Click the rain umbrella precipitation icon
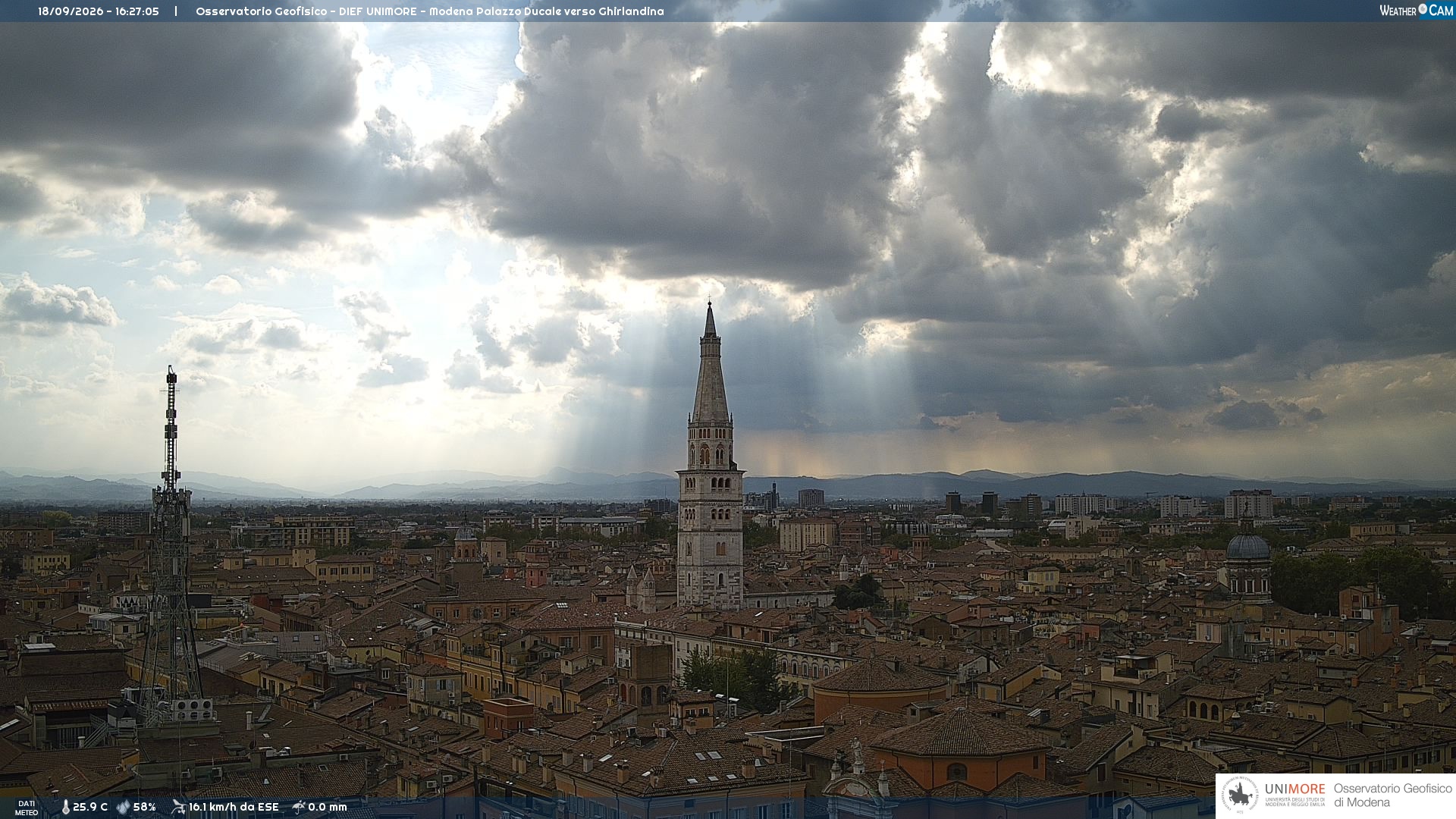Viewport: 1456px width, 819px height. tap(299, 807)
